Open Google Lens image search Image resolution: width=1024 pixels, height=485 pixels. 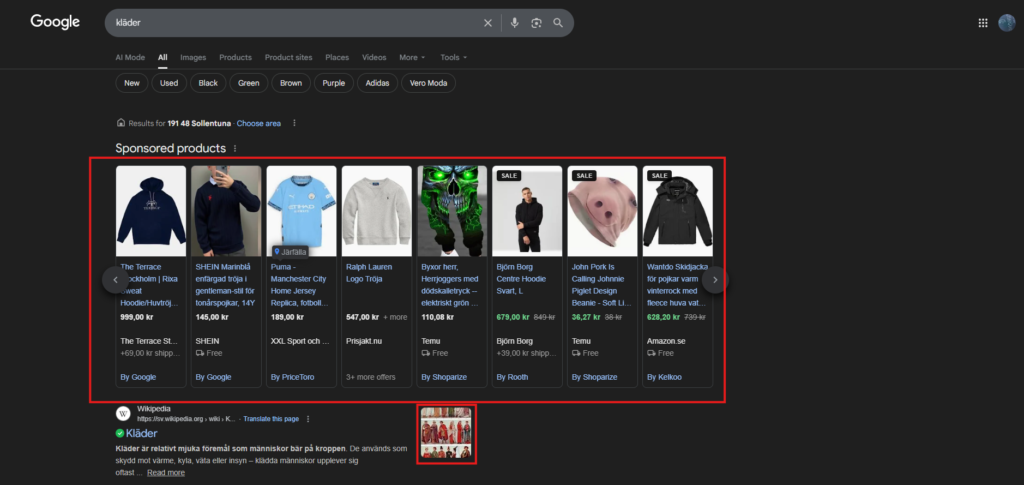pyautogui.click(x=537, y=23)
